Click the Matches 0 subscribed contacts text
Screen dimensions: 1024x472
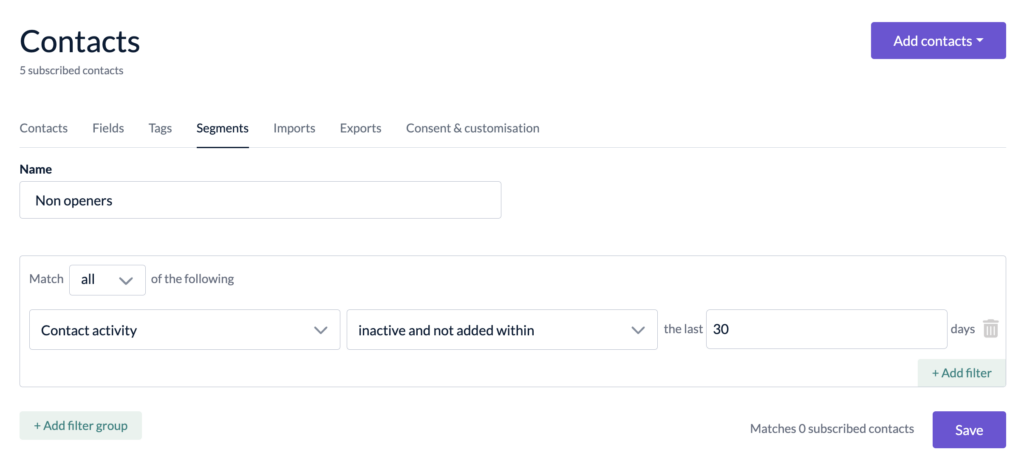831,429
